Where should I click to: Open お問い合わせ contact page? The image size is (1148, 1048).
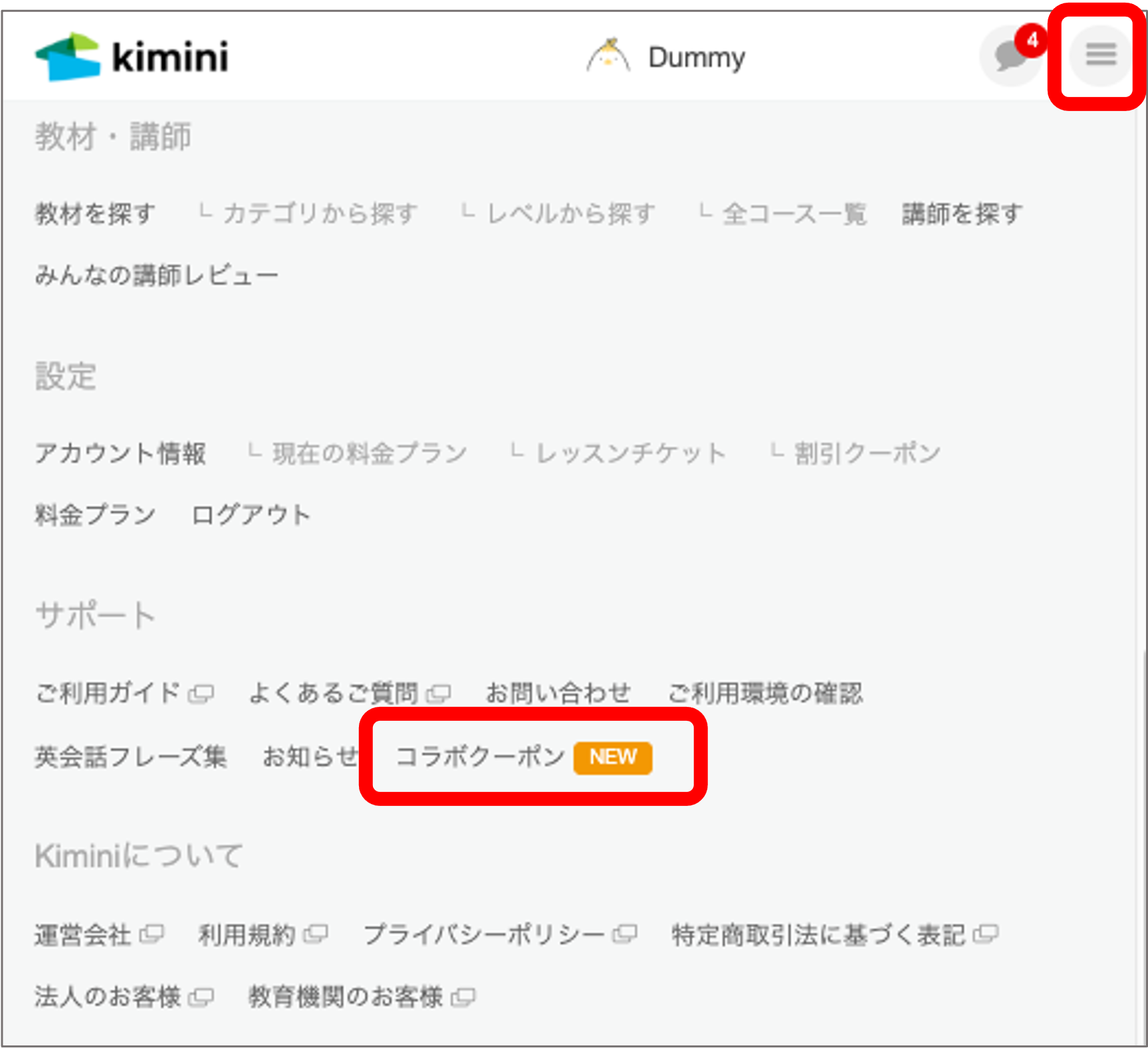click(560, 692)
